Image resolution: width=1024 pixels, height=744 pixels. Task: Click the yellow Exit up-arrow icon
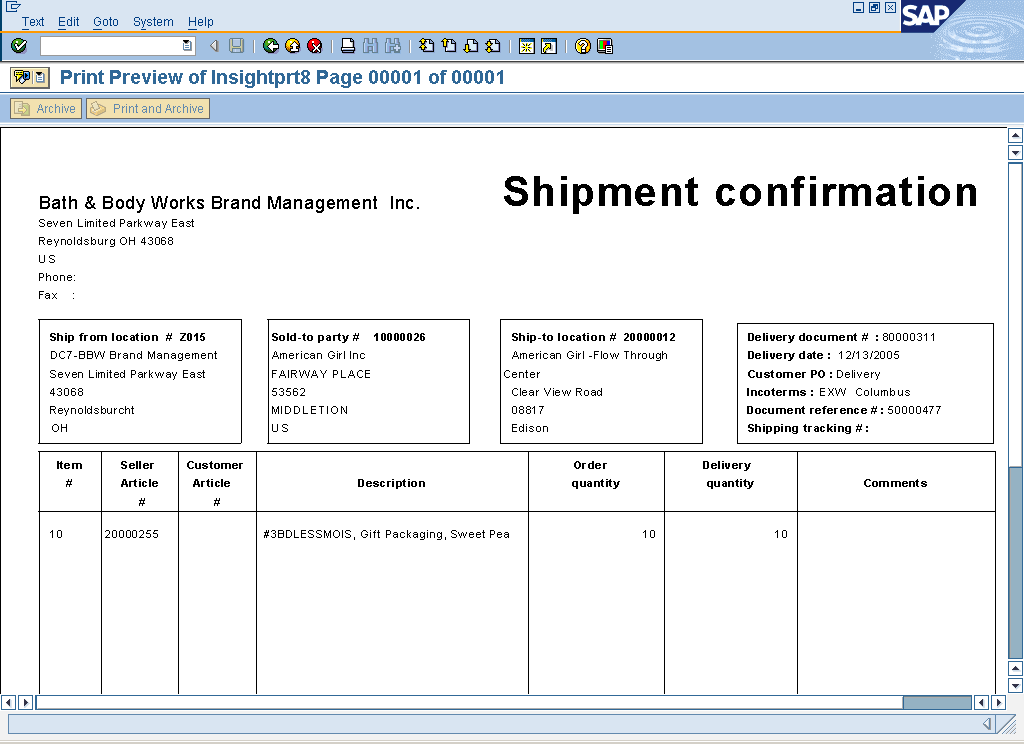tap(293, 46)
